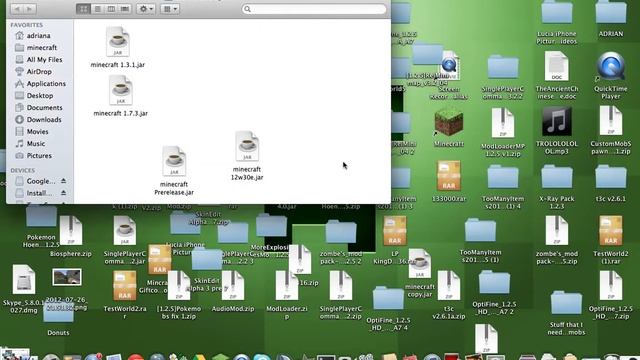Open AirDrop from sidebar
The image size is (640, 360).
click(40, 71)
